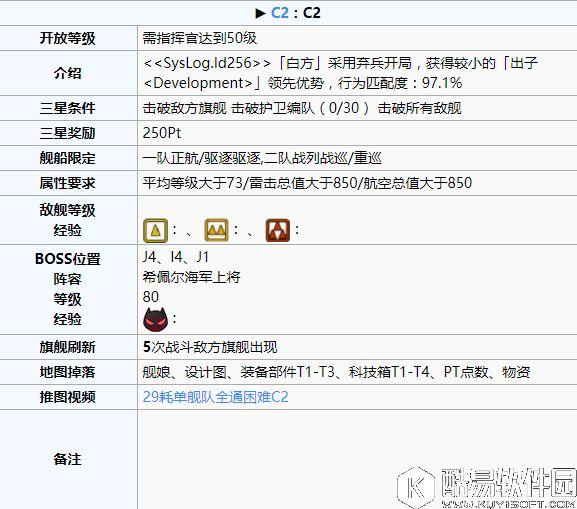Viewport: 577px width, 509px height.
Task: Select the 敌舰等级 label
Action: click(68, 211)
